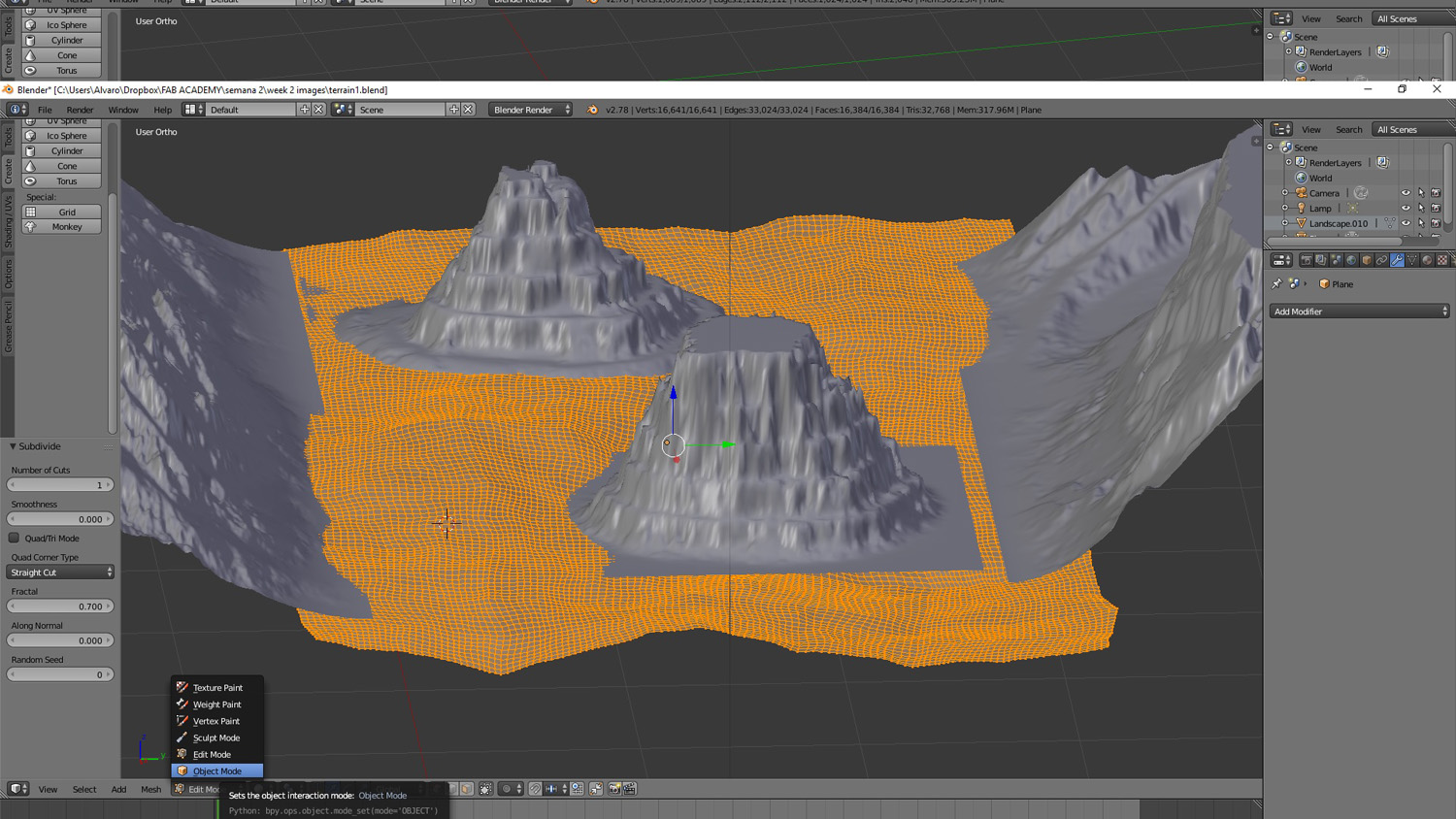Open the outliner Search menu
The height and width of the screenshot is (819, 1456).
click(x=1349, y=130)
